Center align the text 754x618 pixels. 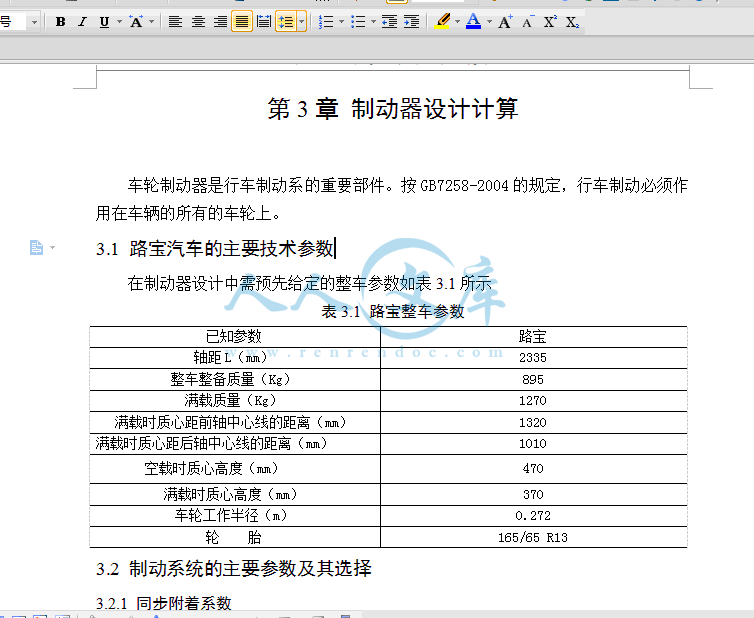click(x=198, y=22)
